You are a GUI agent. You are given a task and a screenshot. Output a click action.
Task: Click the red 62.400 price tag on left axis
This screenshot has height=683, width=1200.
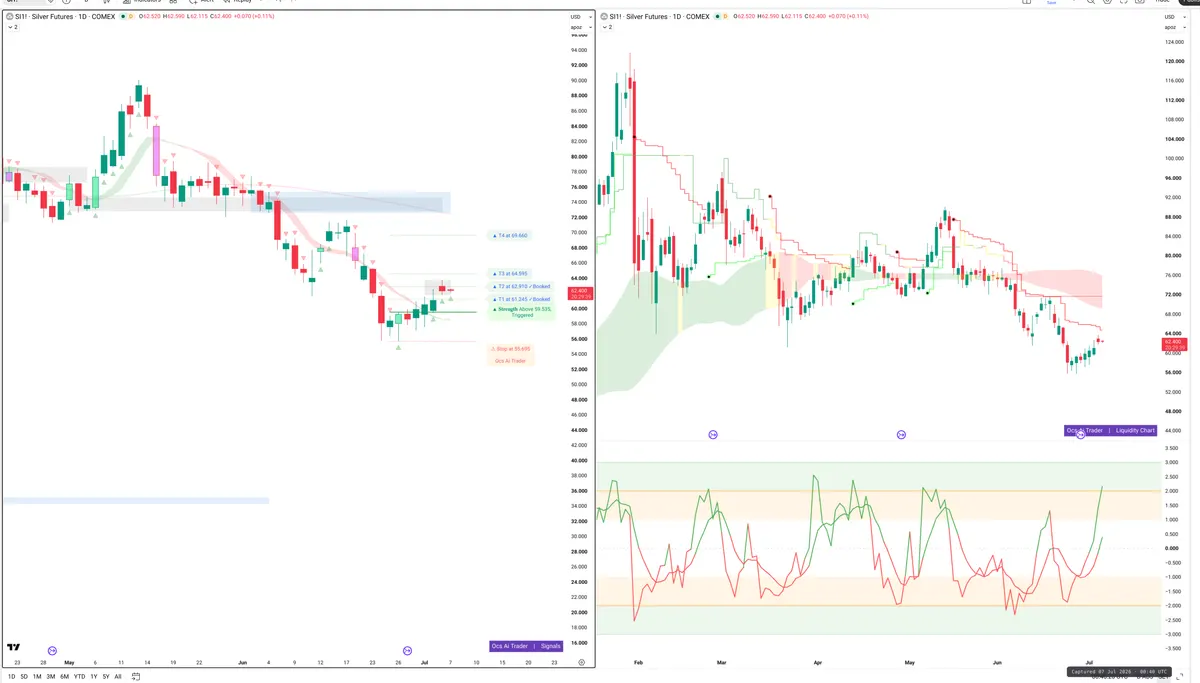tap(579, 293)
